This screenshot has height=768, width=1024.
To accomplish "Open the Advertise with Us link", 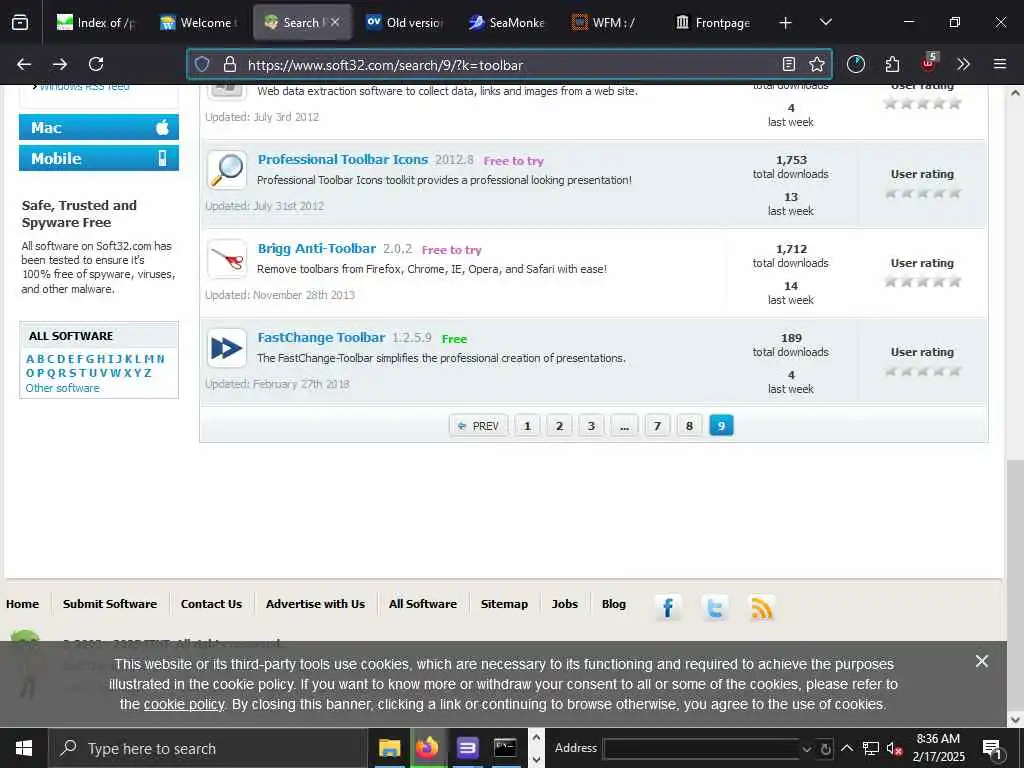I will (x=315, y=604).
